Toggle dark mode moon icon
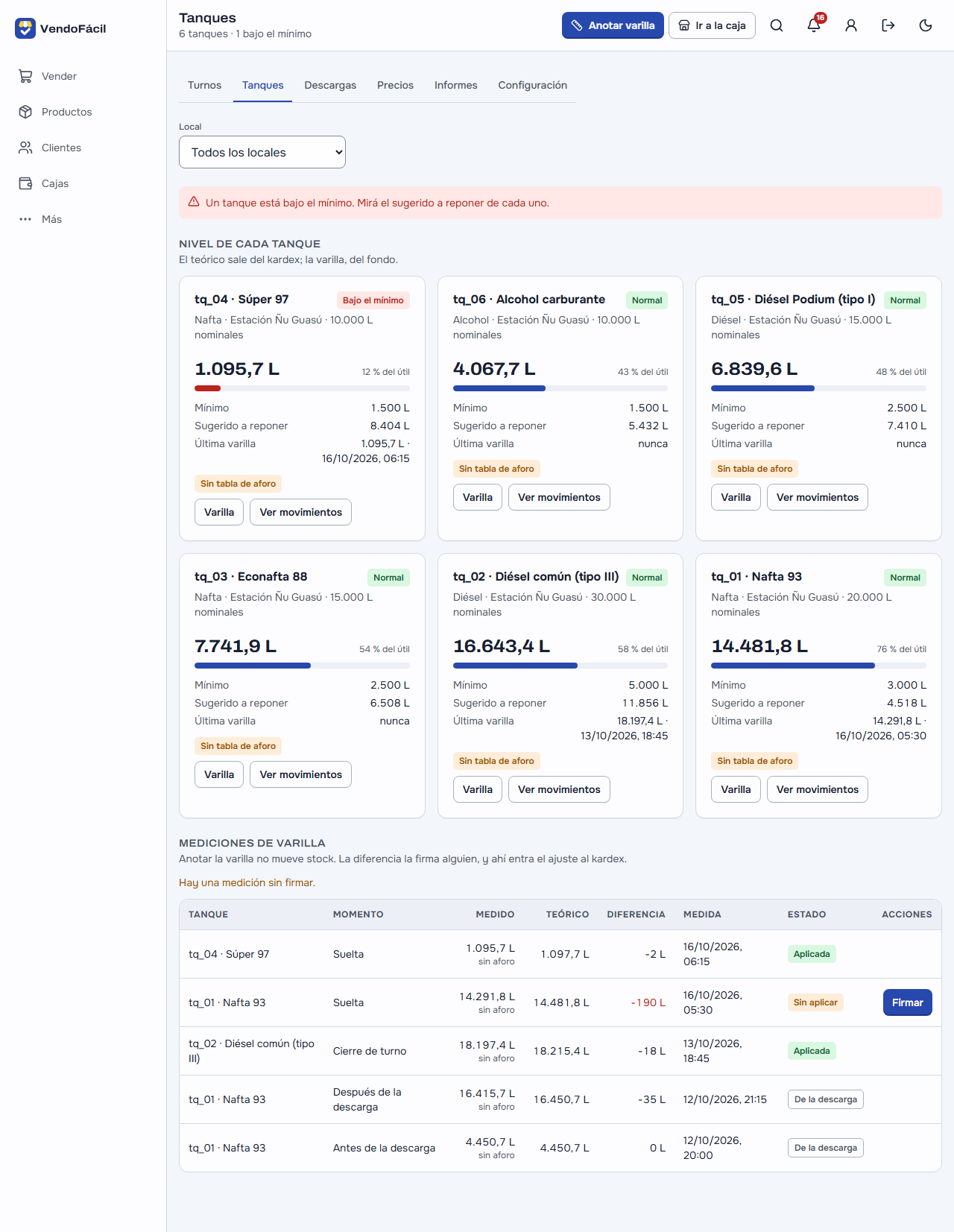Screen dimensions: 954x1232 [x=926, y=25]
